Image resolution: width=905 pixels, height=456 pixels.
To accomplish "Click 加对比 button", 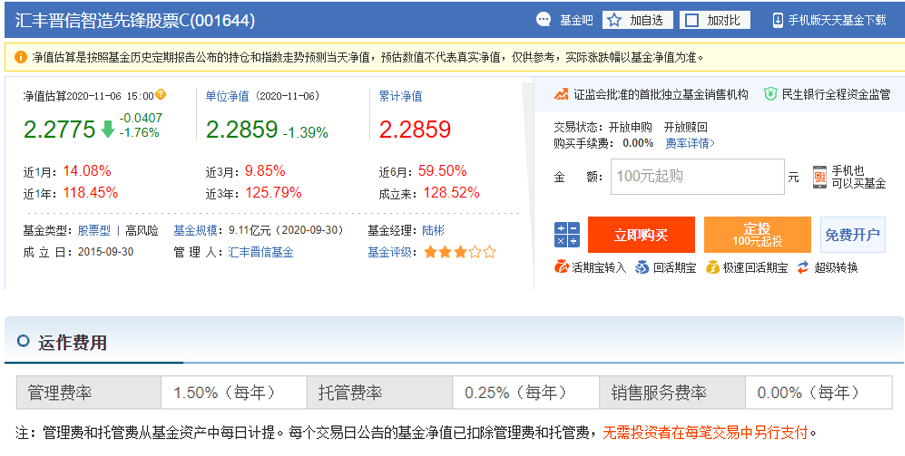I will (715, 21).
